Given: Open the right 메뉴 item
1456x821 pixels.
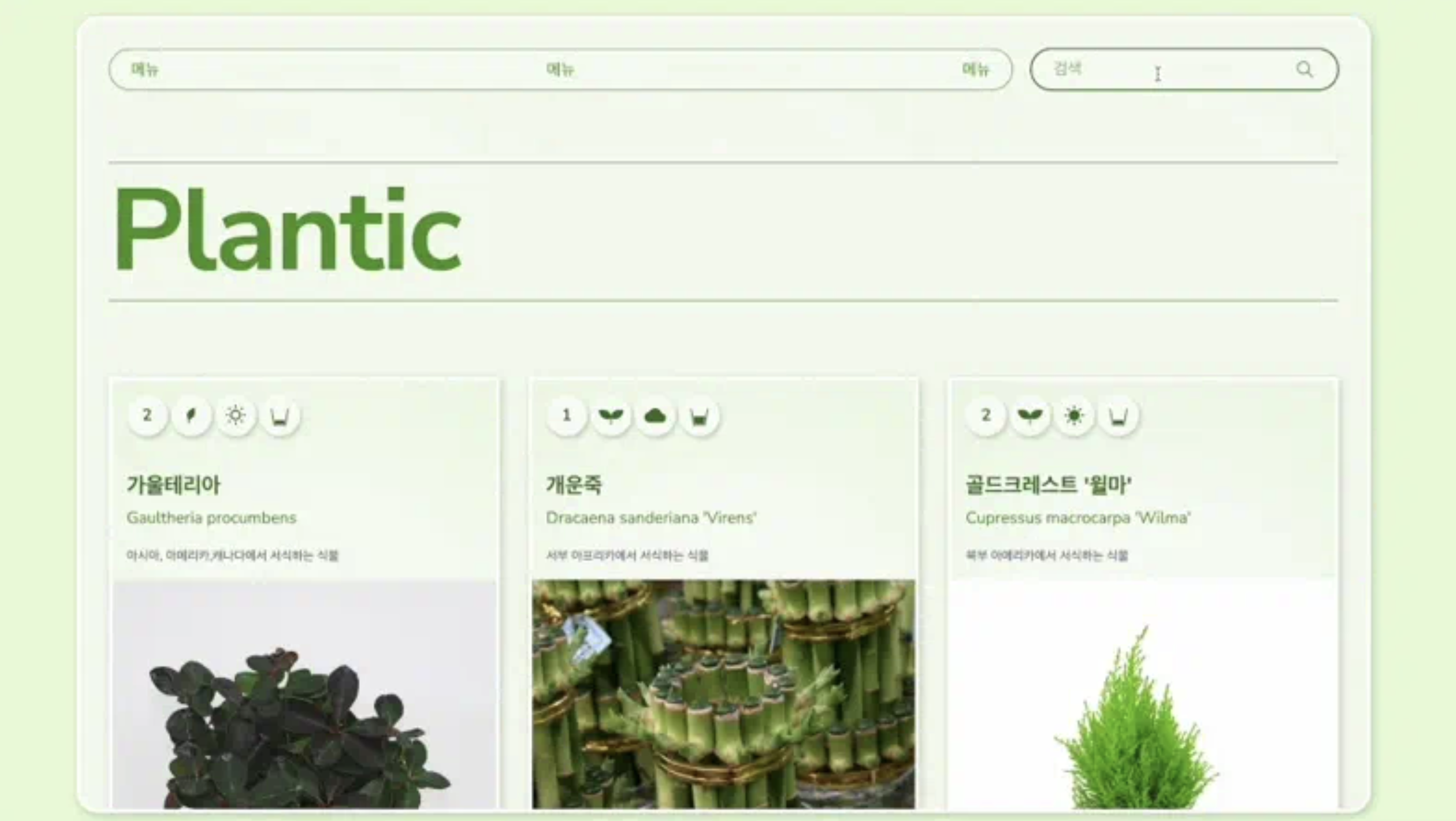Looking at the screenshot, I should (976, 69).
